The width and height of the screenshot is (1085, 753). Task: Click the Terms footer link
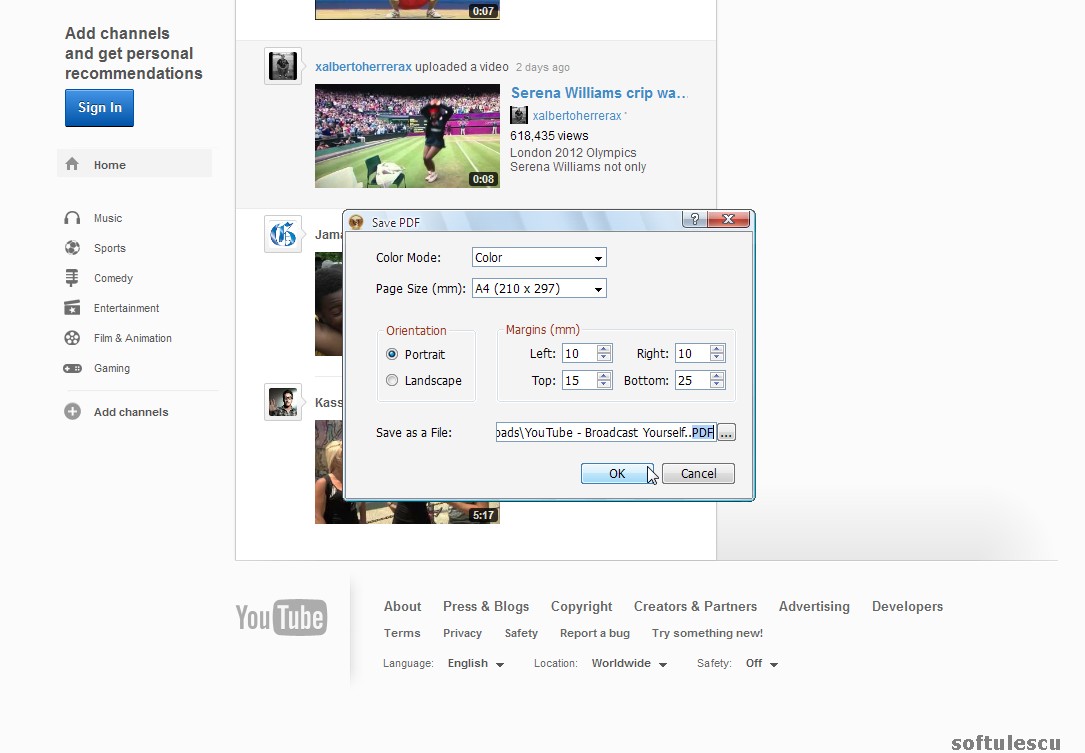(x=402, y=633)
